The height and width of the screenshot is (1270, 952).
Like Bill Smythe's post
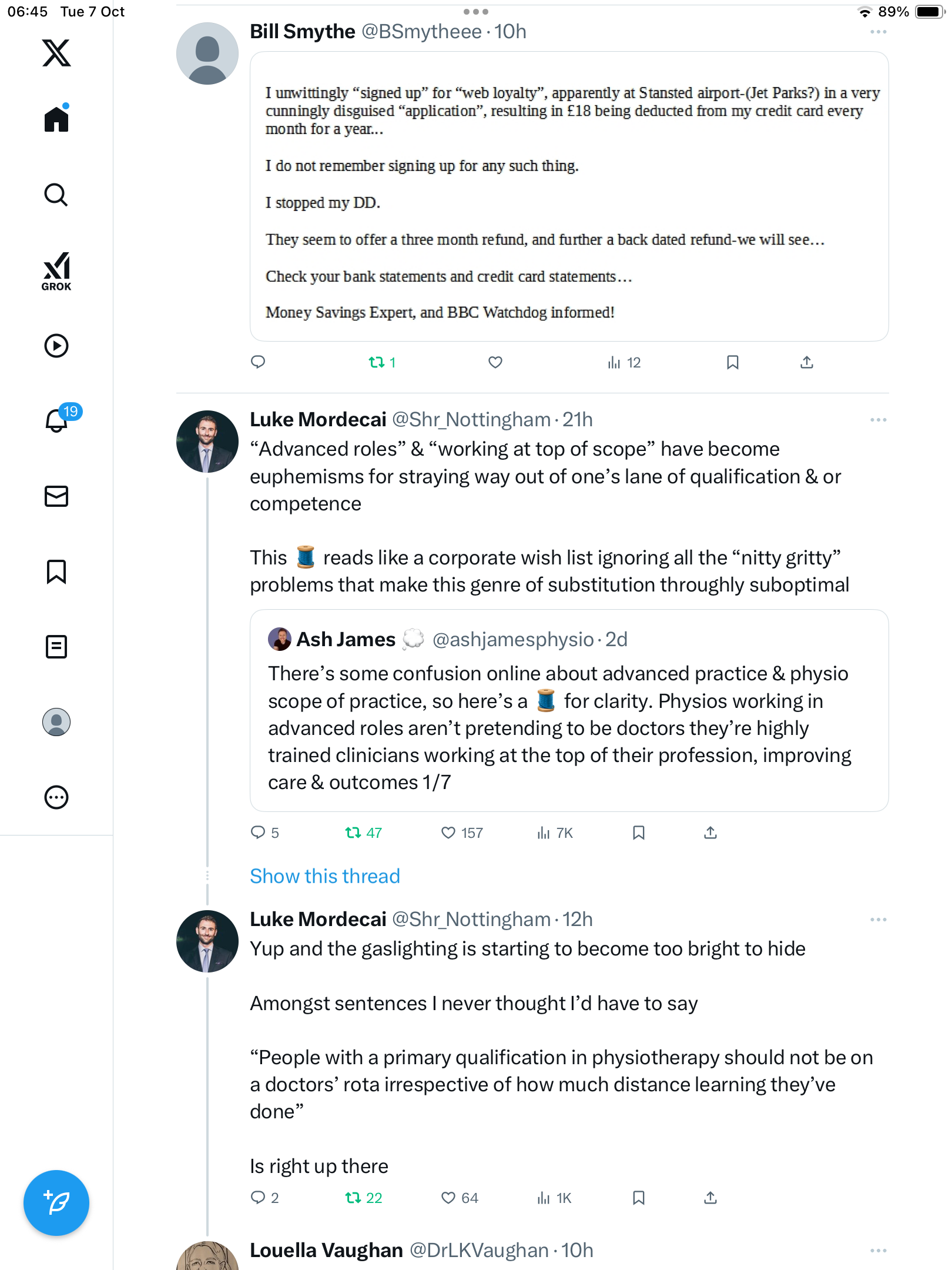click(495, 362)
